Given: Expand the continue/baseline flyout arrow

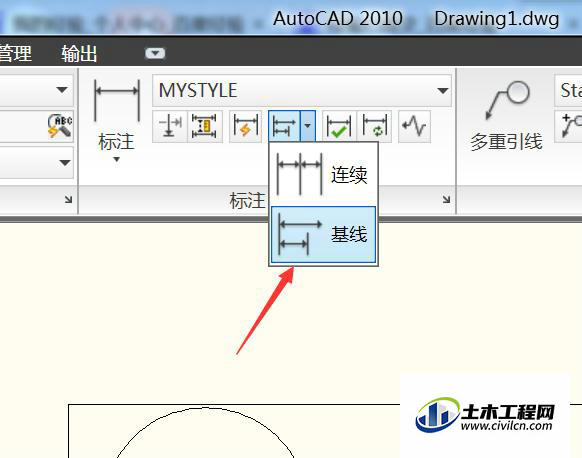Looking at the screenshot, I should click(308, 126).
